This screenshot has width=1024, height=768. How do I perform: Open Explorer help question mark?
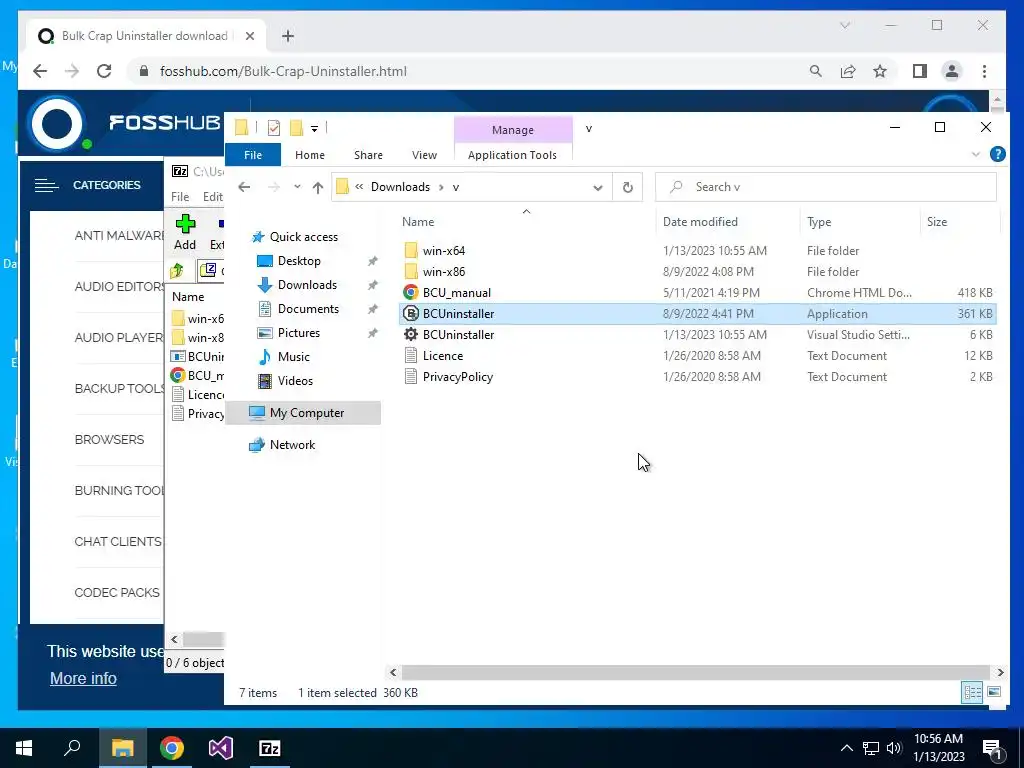point(997,154)
